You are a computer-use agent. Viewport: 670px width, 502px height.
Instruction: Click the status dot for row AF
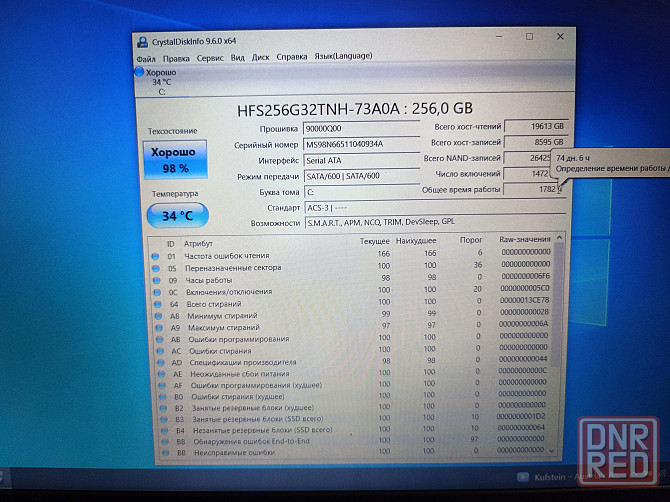[x=162, y=385]
